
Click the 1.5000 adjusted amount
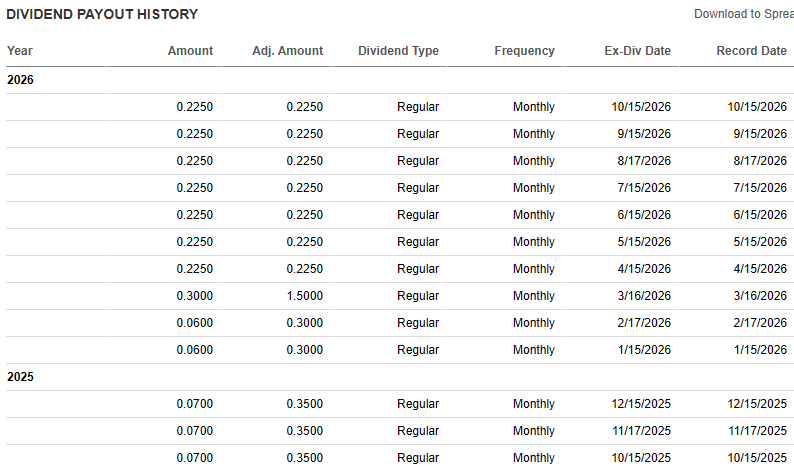[x=305, y=296]
